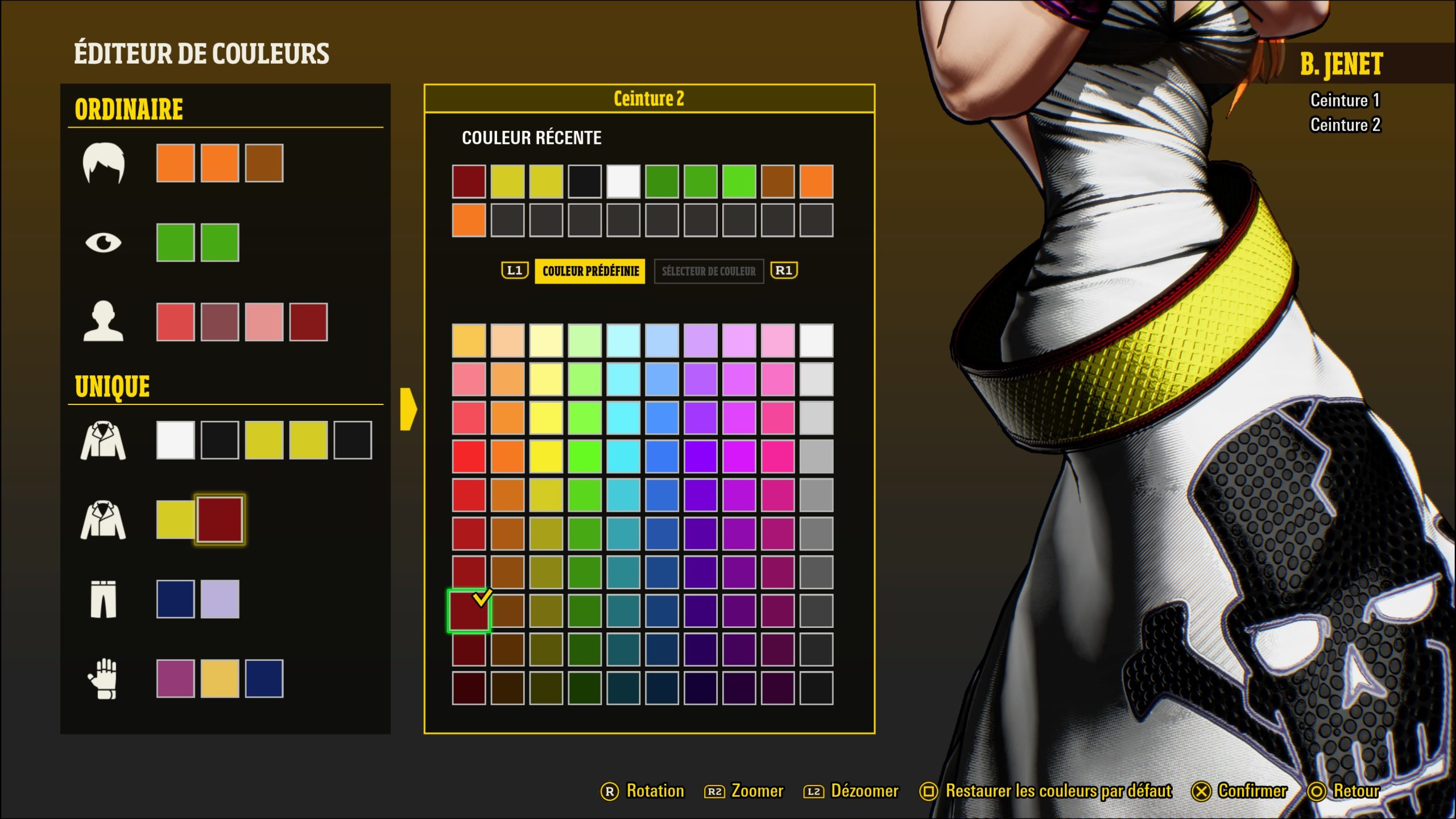Image resolution: width=1456 pixels, height=819 pixels.
Task: Switch to Sélecteur de Couleur tab
Action: point(708,271)
